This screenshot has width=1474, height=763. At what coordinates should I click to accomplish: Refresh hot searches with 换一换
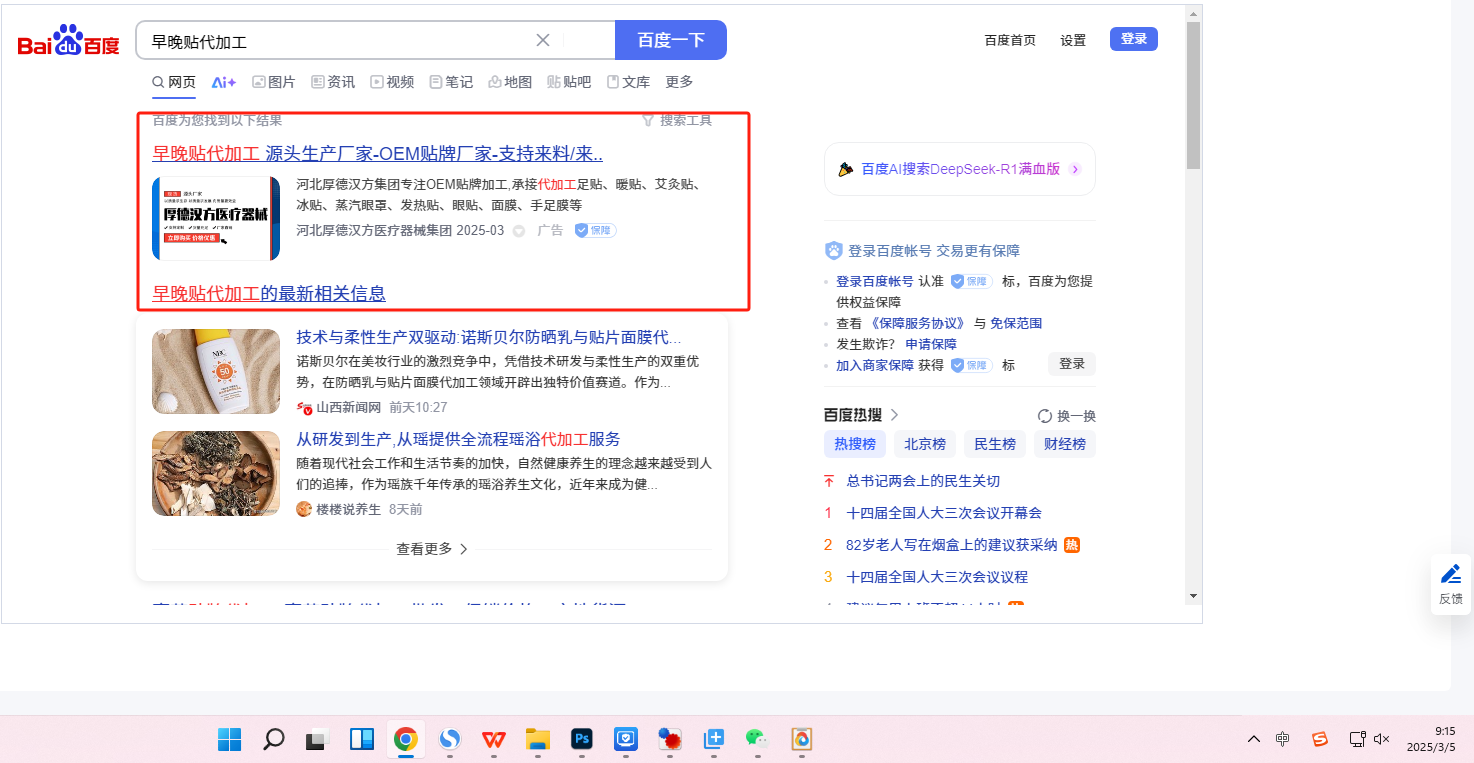(x=1066, y=416)
